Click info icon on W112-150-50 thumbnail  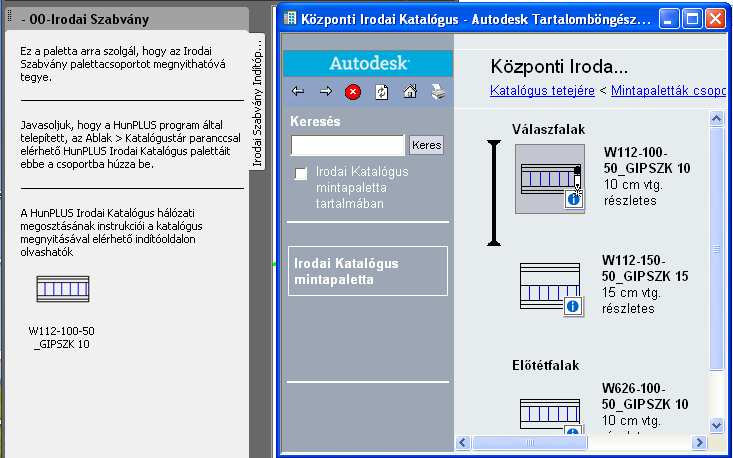pyautogui.click(x=572, y=307)
